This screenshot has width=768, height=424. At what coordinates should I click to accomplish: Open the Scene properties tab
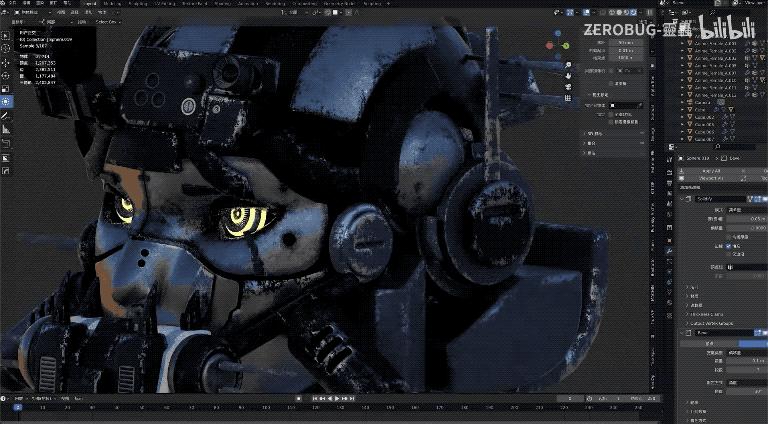tap(670, 205)
